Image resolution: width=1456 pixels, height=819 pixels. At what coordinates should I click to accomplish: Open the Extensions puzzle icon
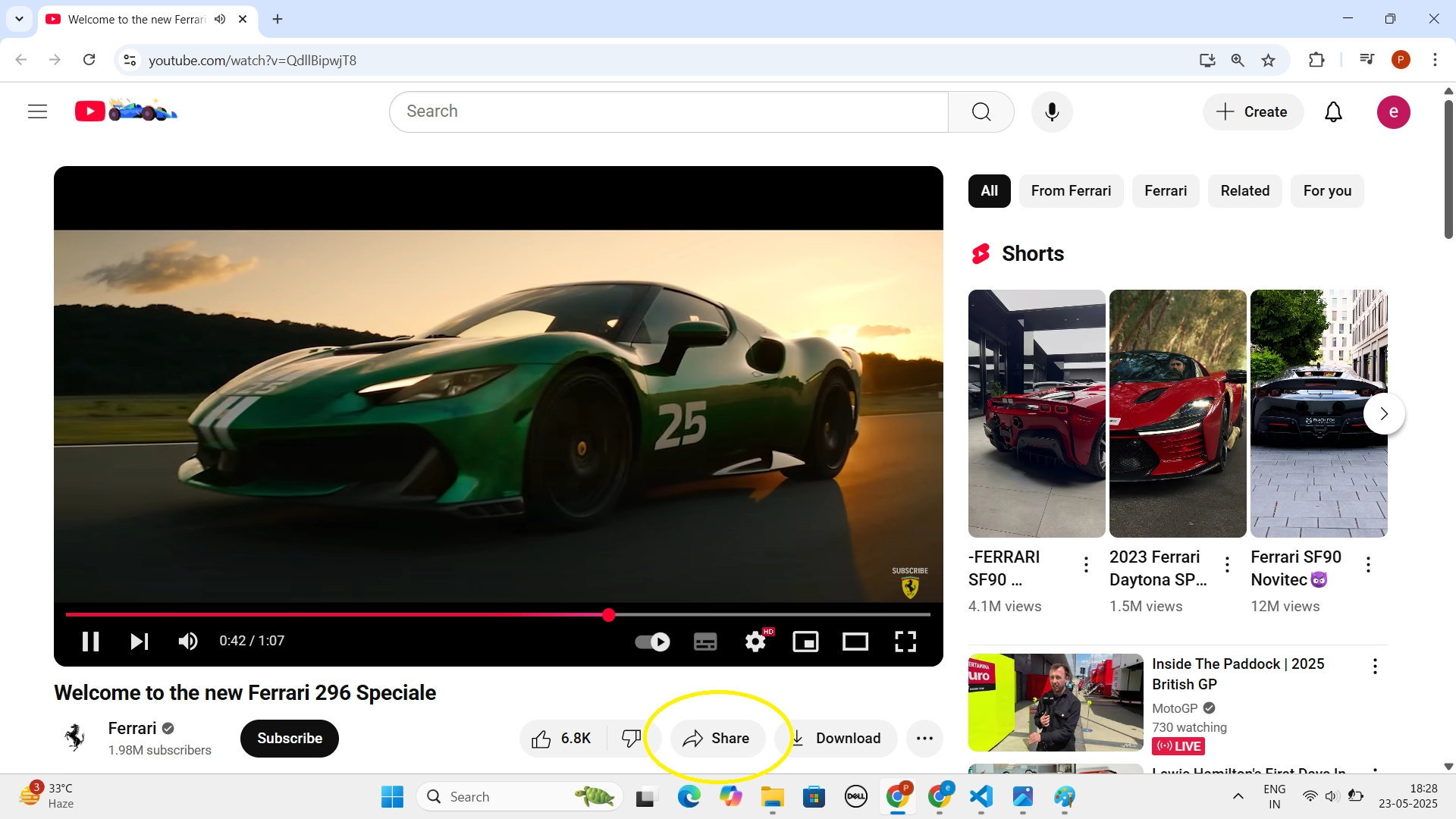[1316, 60]
